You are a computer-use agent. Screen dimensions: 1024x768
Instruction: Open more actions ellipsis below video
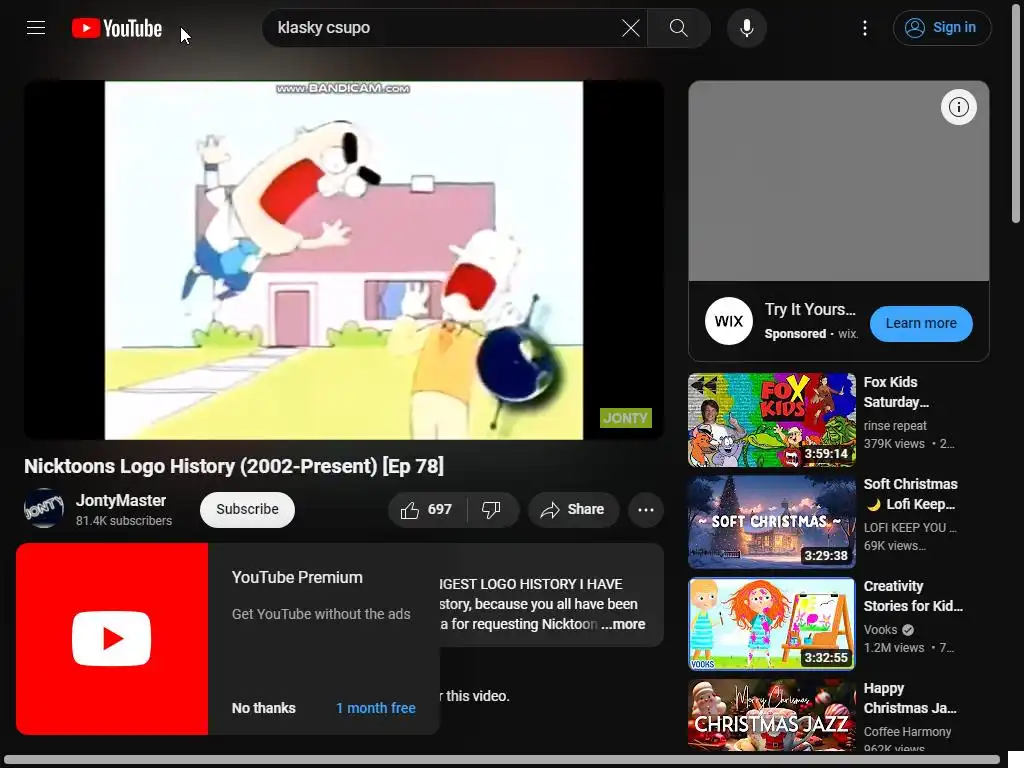646,509
